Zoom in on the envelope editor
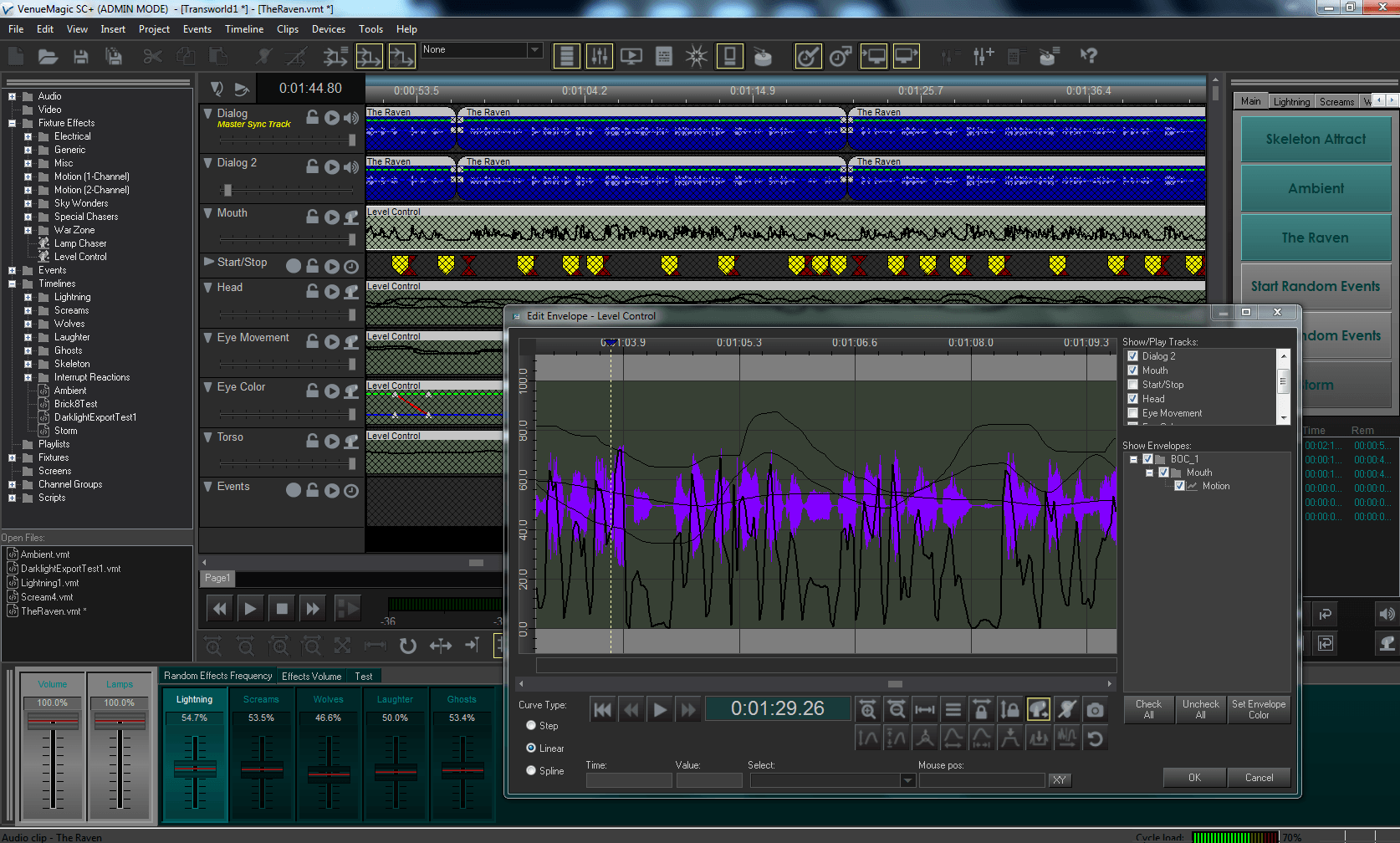This screenshot has width=1400, height=843. click(868, 710)
